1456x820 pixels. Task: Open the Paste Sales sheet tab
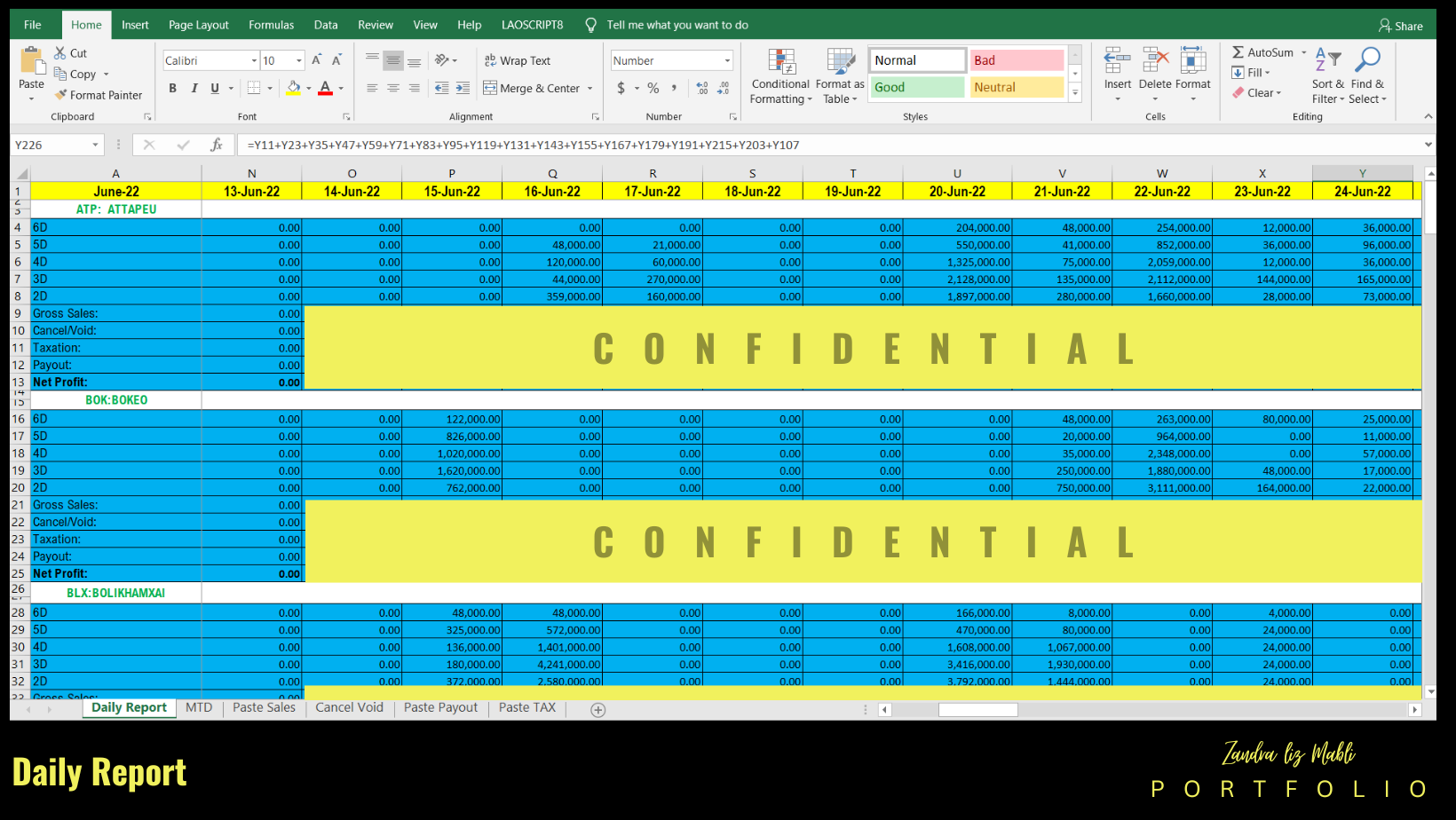[264, 707]
